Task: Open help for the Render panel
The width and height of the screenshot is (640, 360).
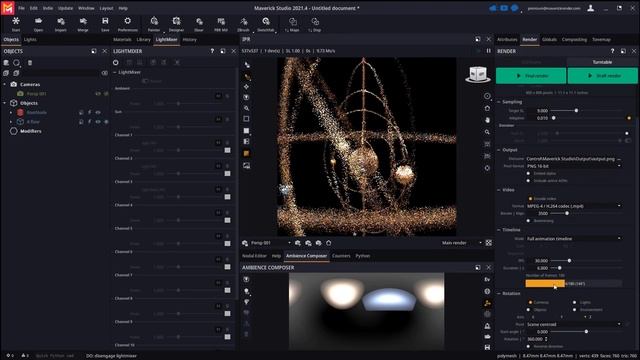Action: (x=612, y=51)
